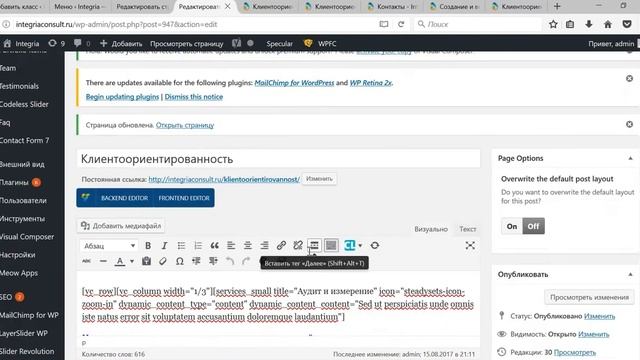This screenshot has width=640, height=360.
Task: Open the WP Retina 2x link
Action: pos(371,83)
